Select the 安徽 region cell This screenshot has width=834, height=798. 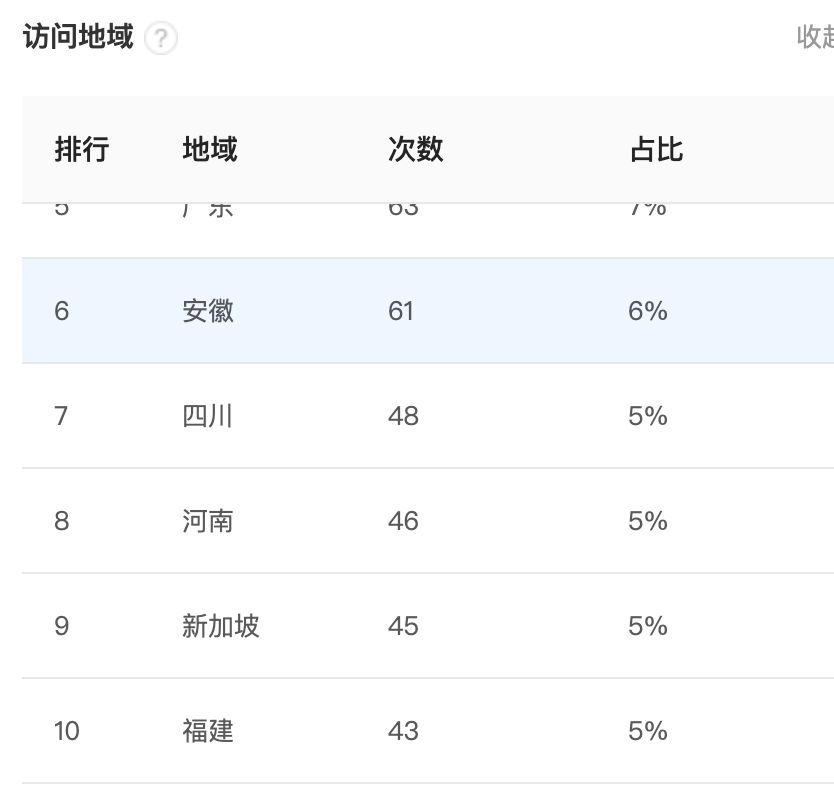click(208, 311)
